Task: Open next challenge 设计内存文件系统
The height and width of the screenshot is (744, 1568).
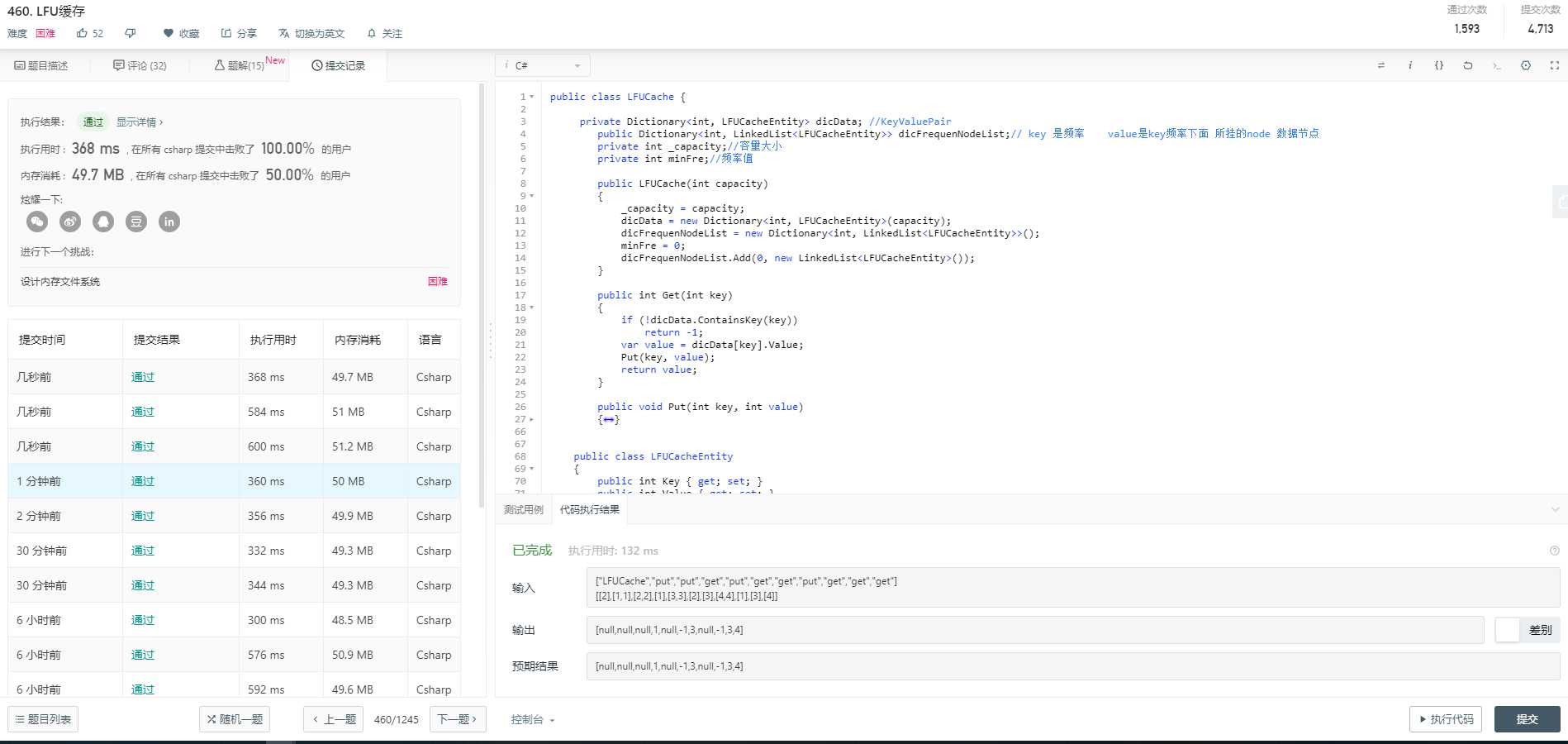Action: click(60, 282)
